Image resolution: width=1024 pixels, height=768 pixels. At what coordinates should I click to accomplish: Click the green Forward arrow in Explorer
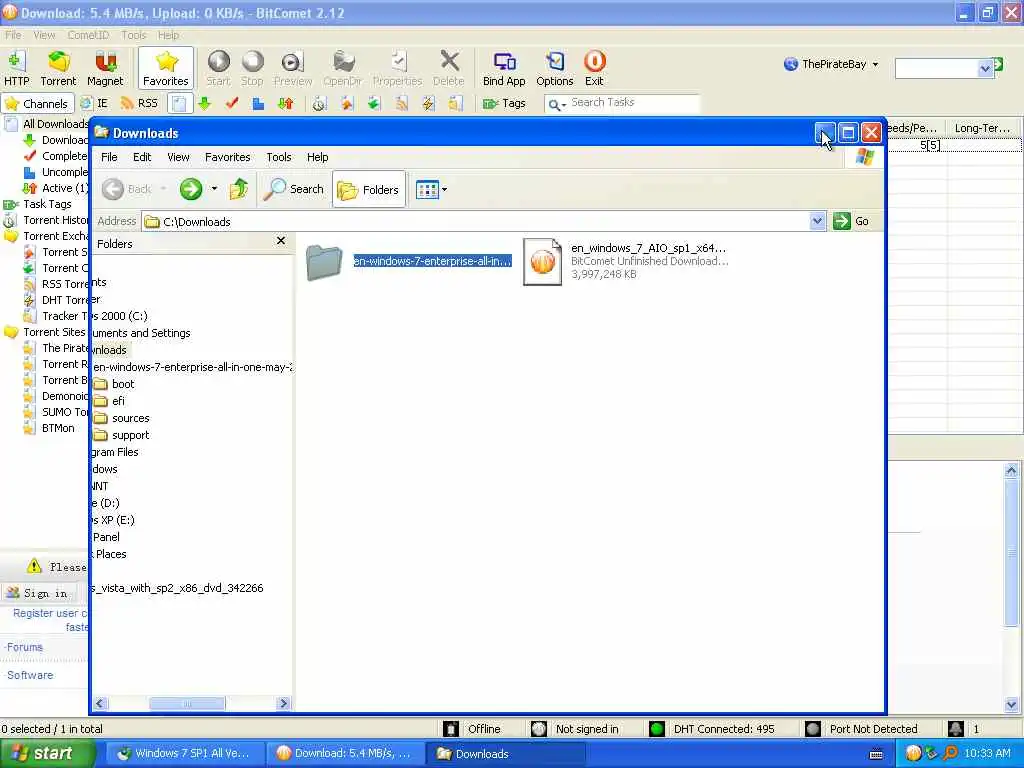coord(191,189)
